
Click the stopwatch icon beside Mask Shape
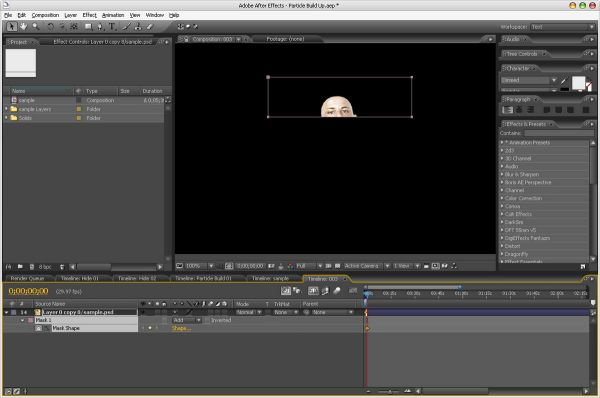tap(39, 328)
